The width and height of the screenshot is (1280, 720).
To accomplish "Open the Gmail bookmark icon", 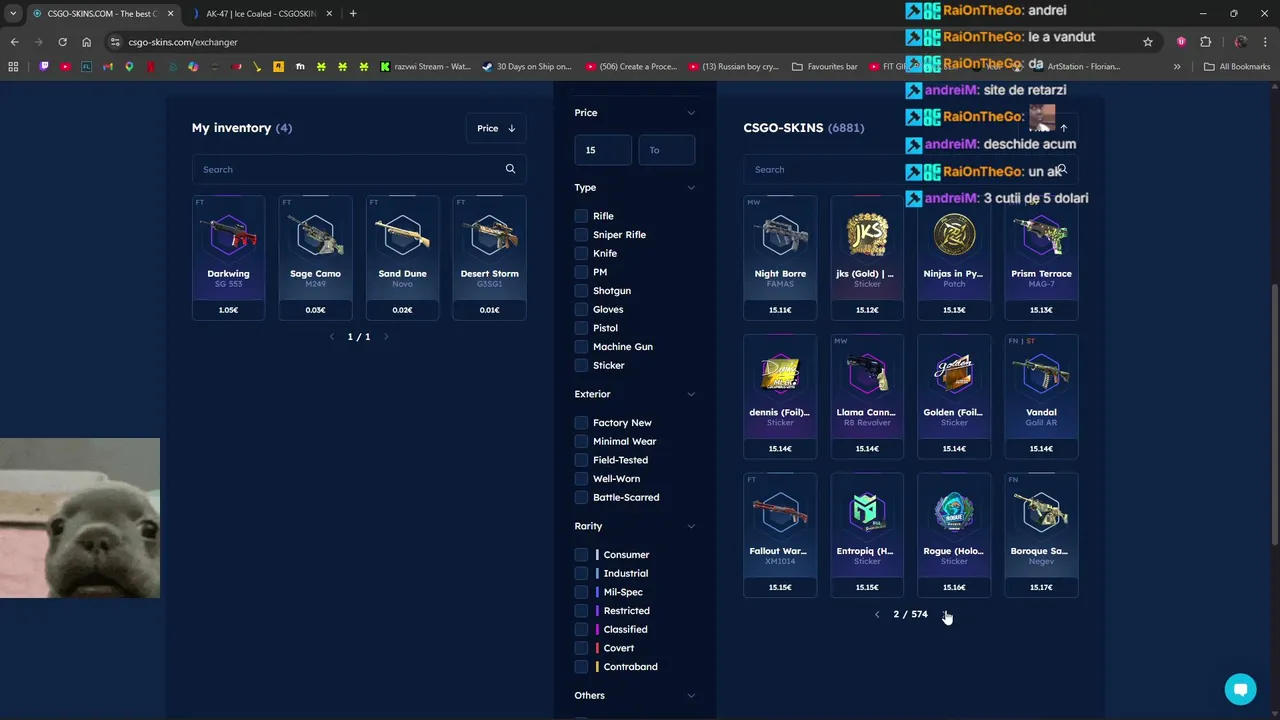I will click(108, 67).
